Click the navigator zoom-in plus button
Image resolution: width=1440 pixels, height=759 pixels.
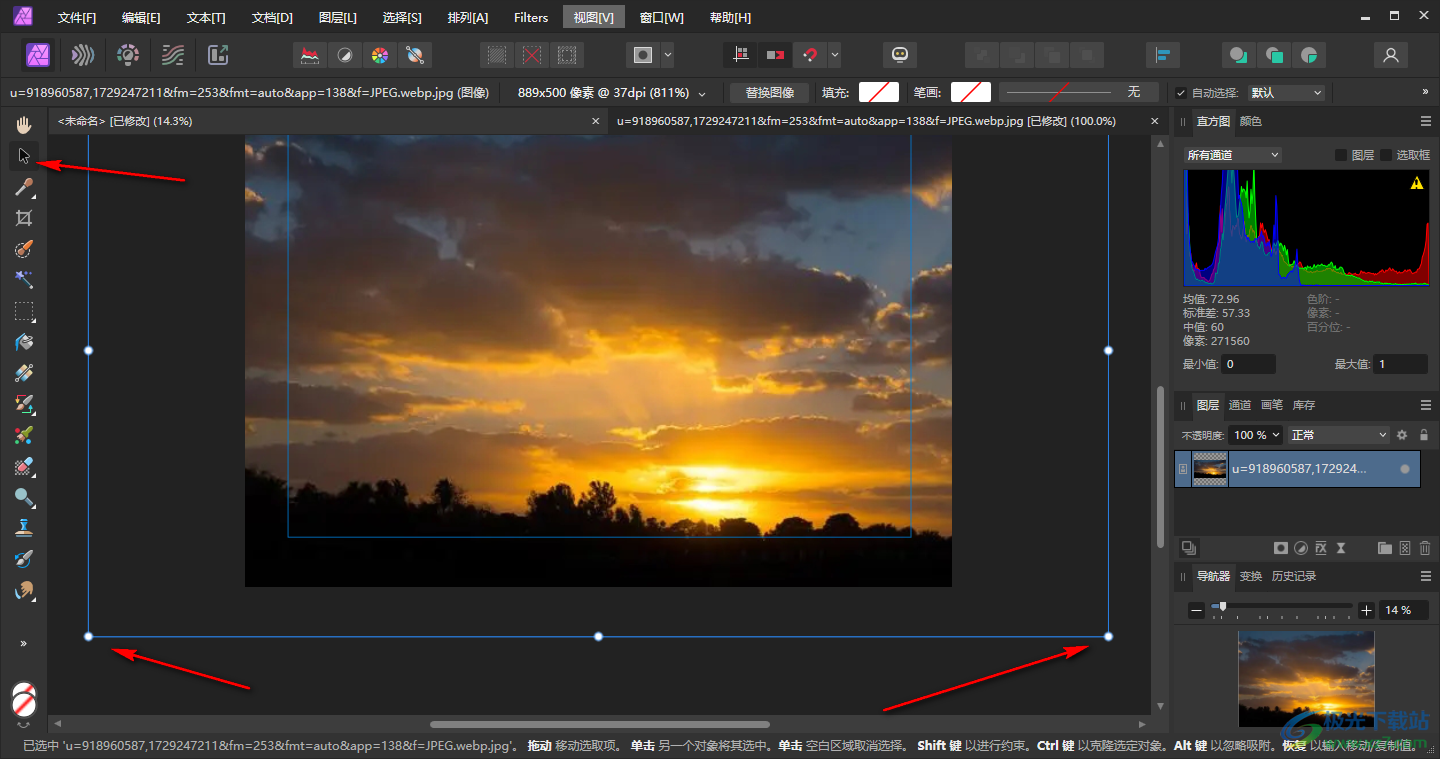tap(1366, 610)
